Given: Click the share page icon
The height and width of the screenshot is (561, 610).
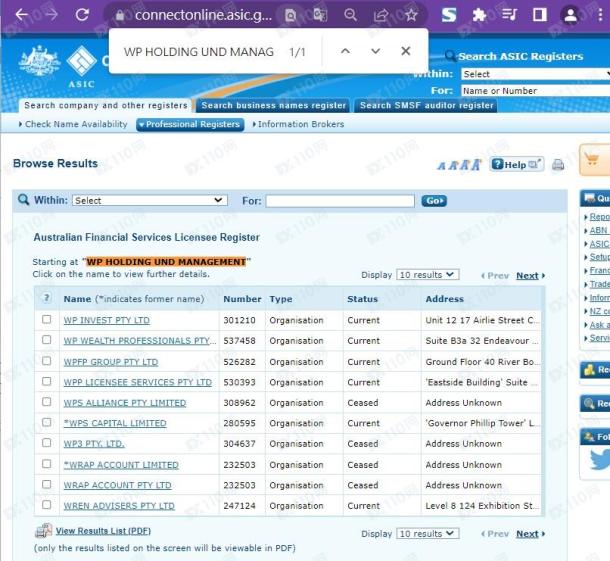Looking at the screenshot, I should 380,15.
